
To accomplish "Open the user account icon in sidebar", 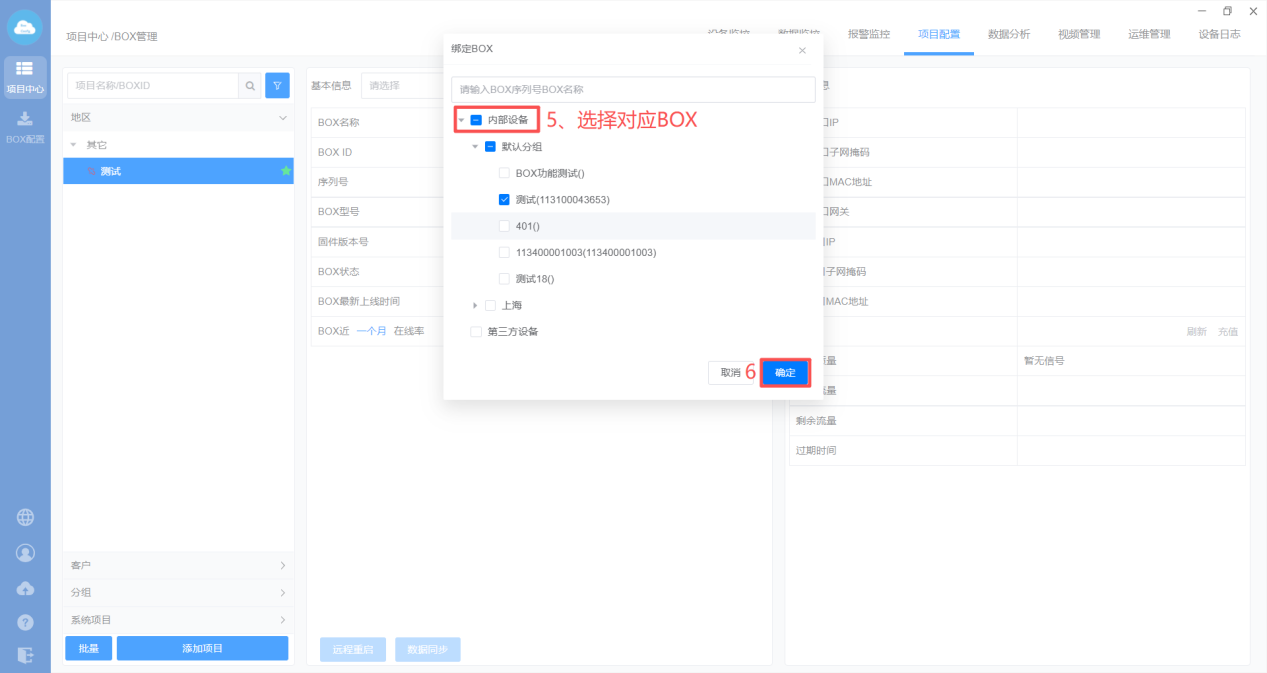I will pos(25,553).
